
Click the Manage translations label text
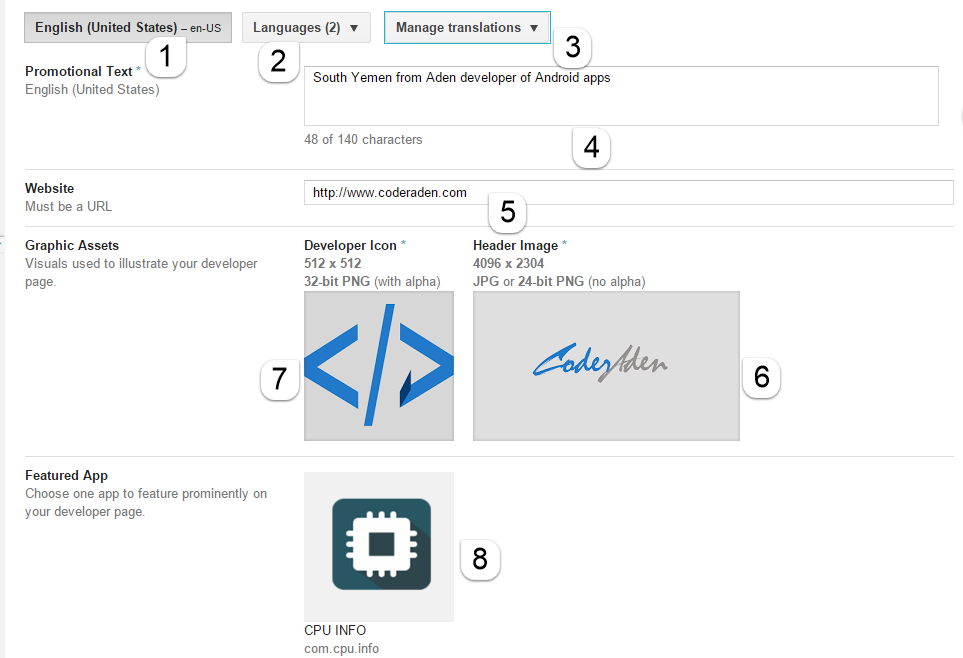(458, 28)
